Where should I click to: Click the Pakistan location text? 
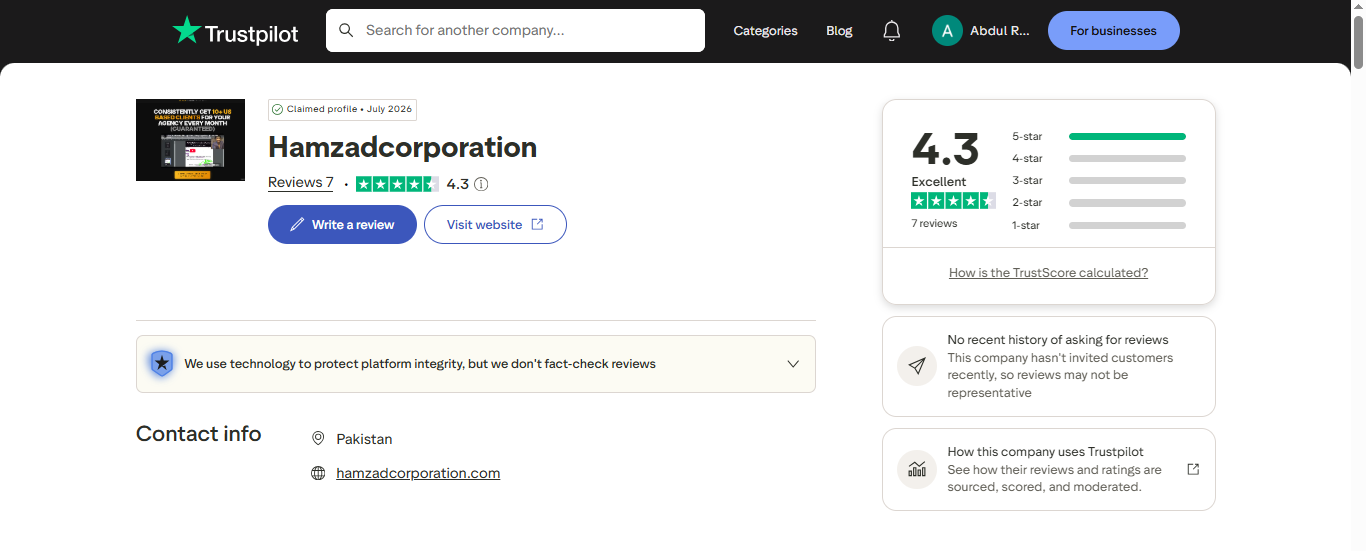(x=364, y=439)
